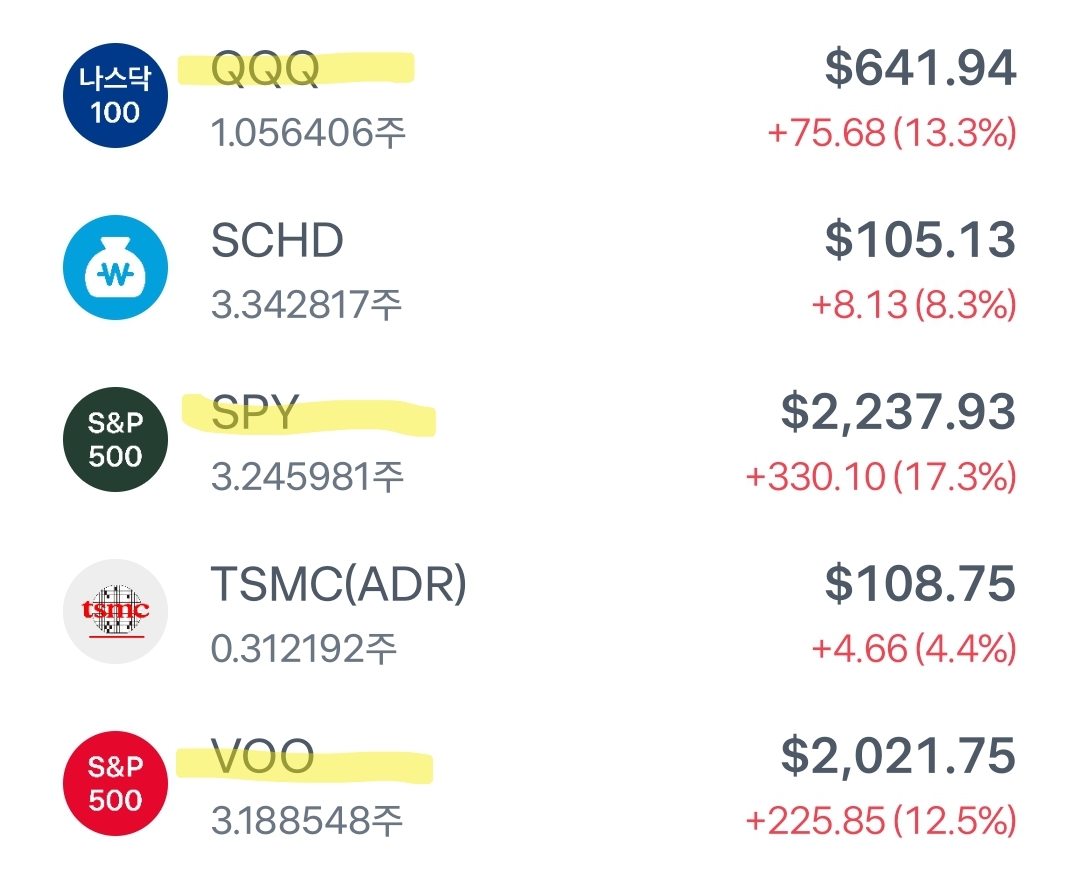Viewport: 1080px width, 876px height.
Task: Tap the SCHD value $105.13
Action: 920,240
